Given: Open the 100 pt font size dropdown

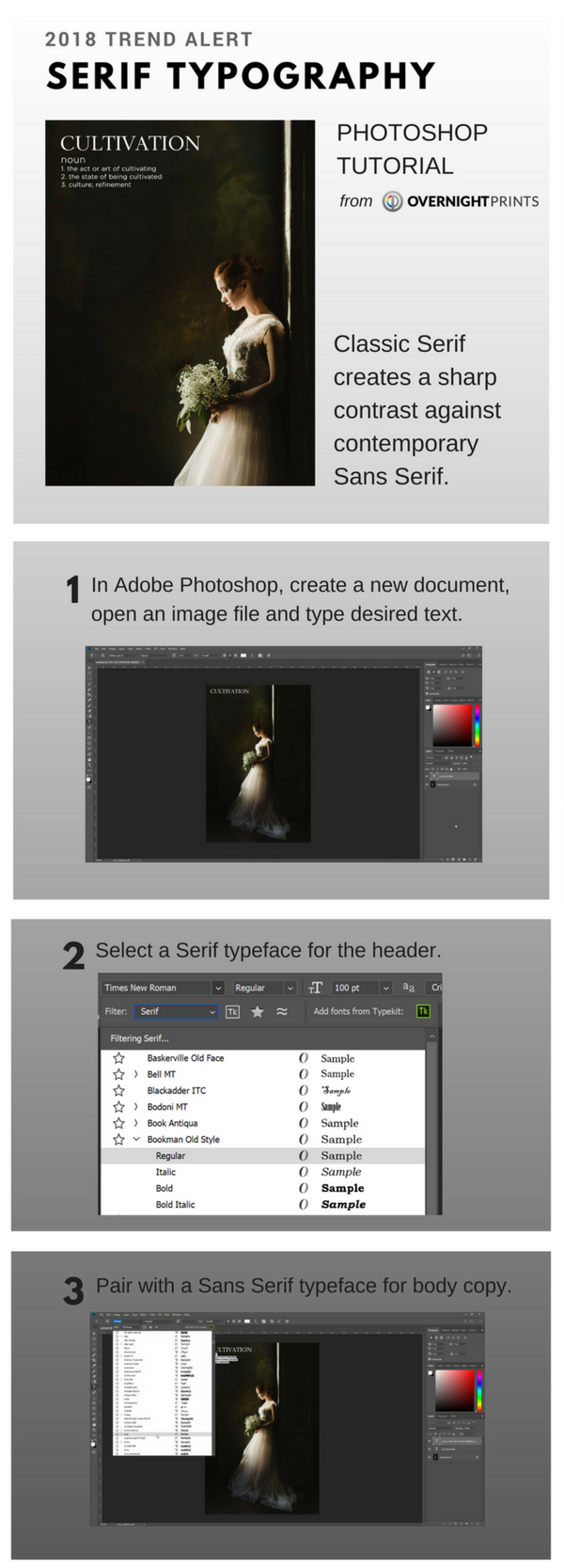Looking at the screenshot, I should point(385,988).
